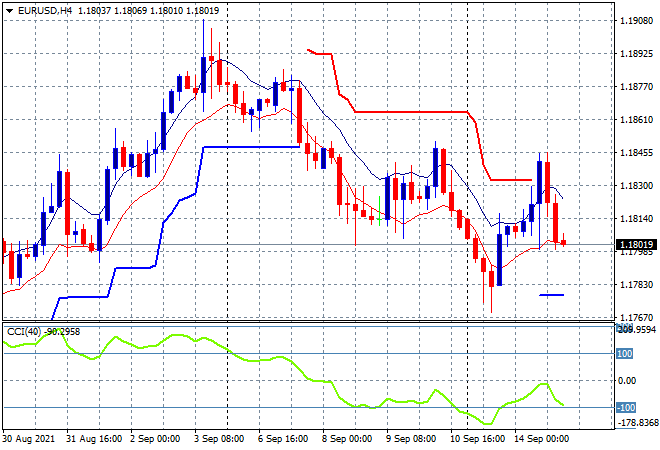Click price axis label 1.18770
The height and width of the screenshot is (450, 660).
[636, 87]
